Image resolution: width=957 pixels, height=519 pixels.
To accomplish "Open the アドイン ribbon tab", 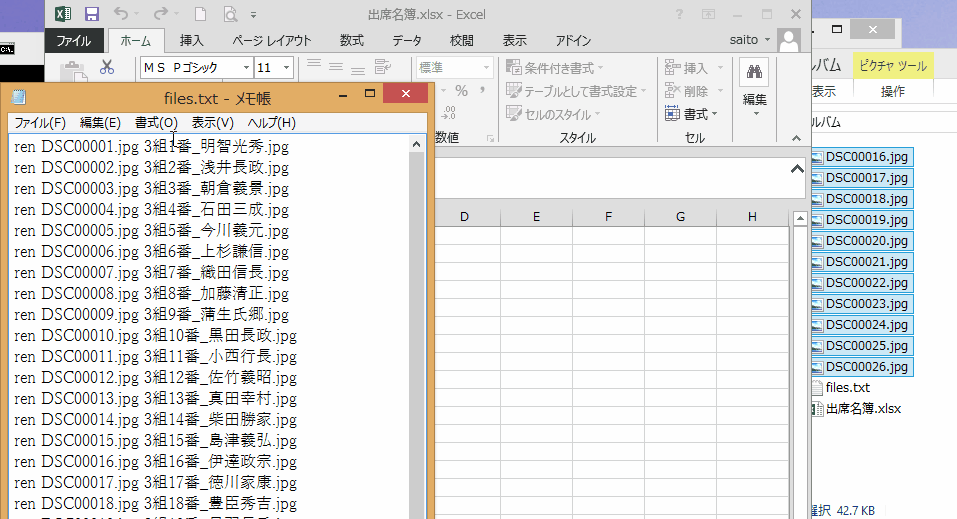I will tap(573, 40).
